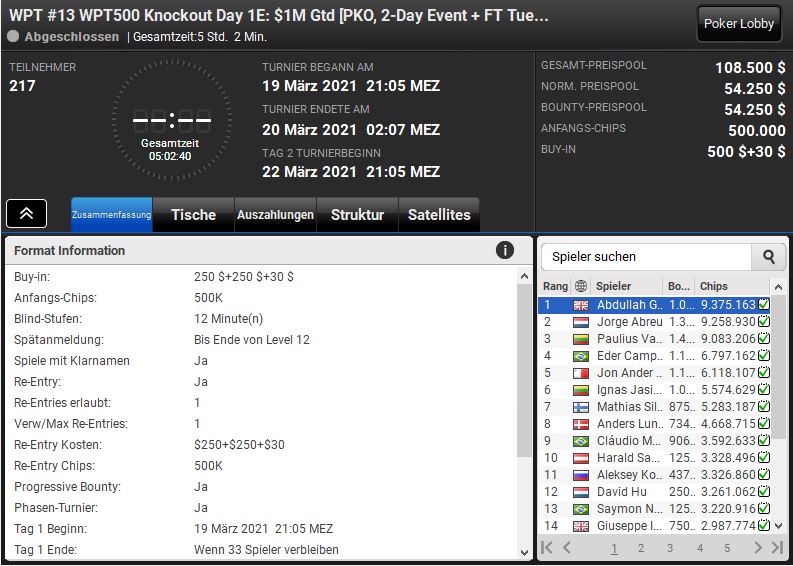Select Aleksey Ko.. player name in ranking list
This screenshot has width=793, height=566.
click(628, 475)
